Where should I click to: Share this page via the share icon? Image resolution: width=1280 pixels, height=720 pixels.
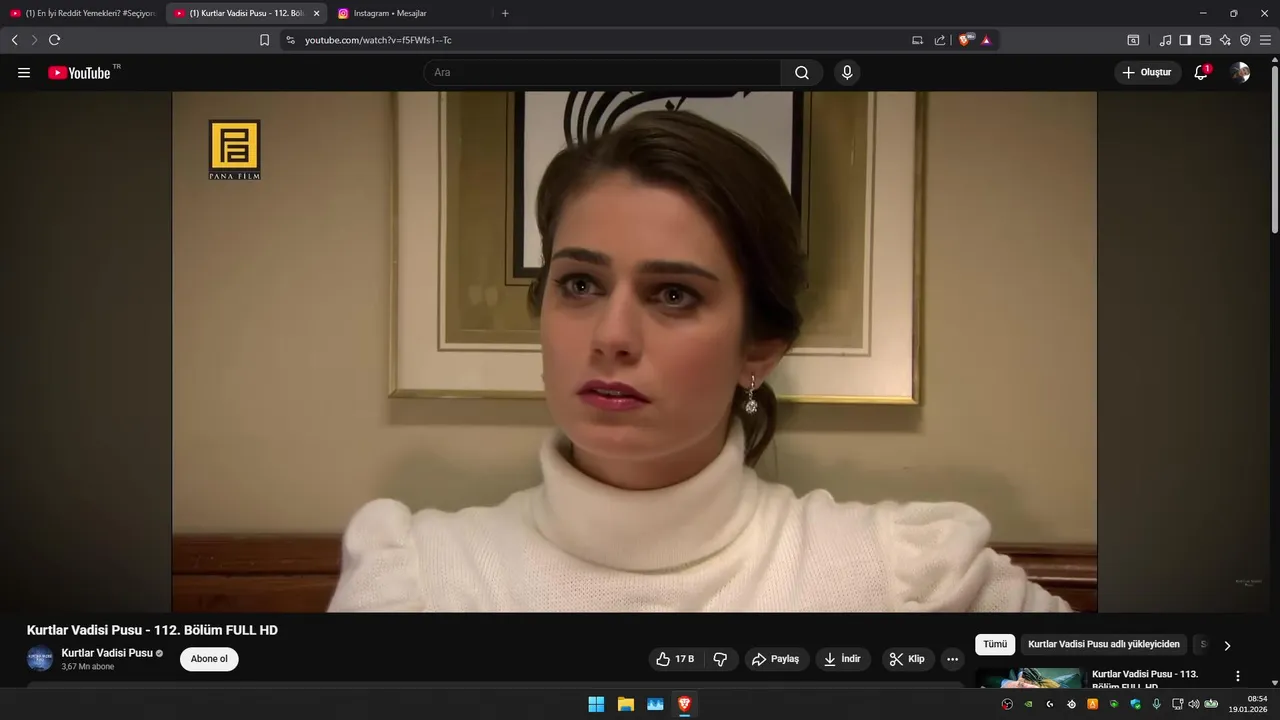pyautogui.click(x=940, y=40)
